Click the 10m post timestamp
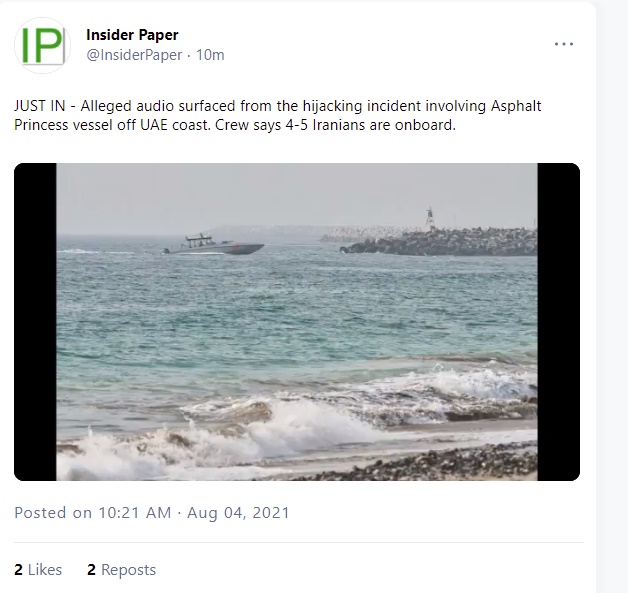Image resolution: width=628 pixels, height=593 pixels. [210, 55]
